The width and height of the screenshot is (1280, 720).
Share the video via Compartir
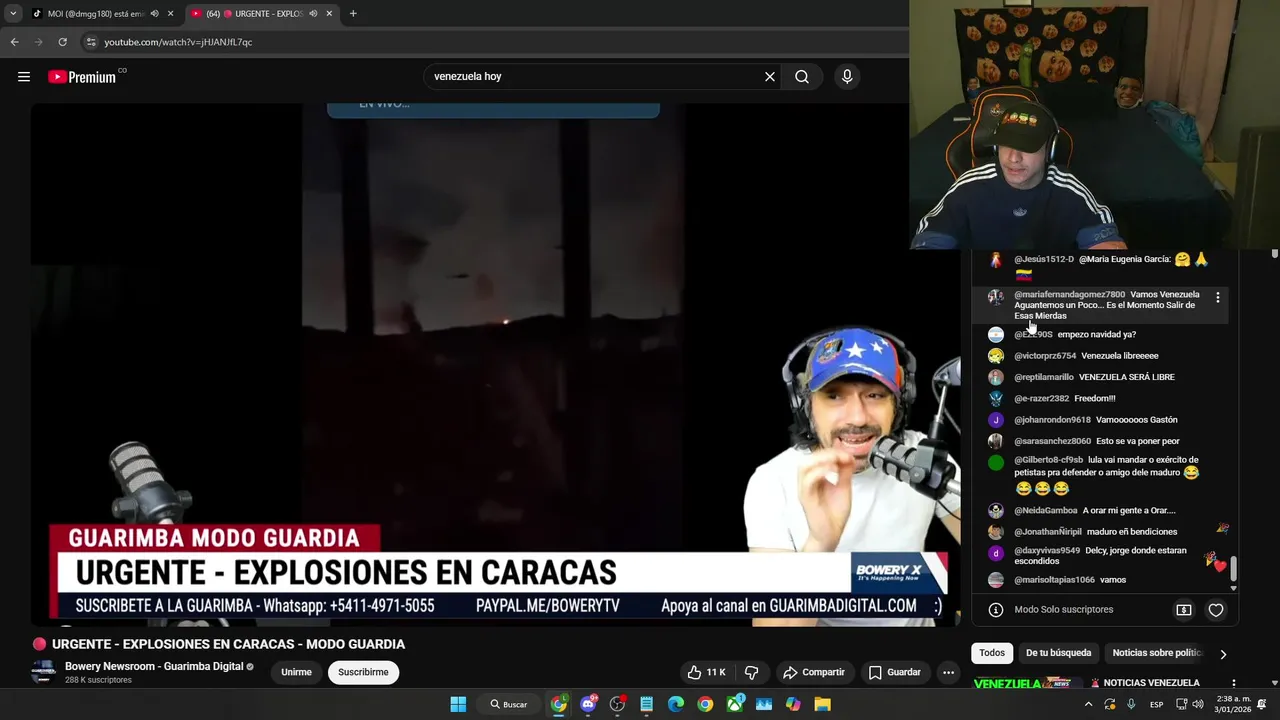tap(814, 672)
